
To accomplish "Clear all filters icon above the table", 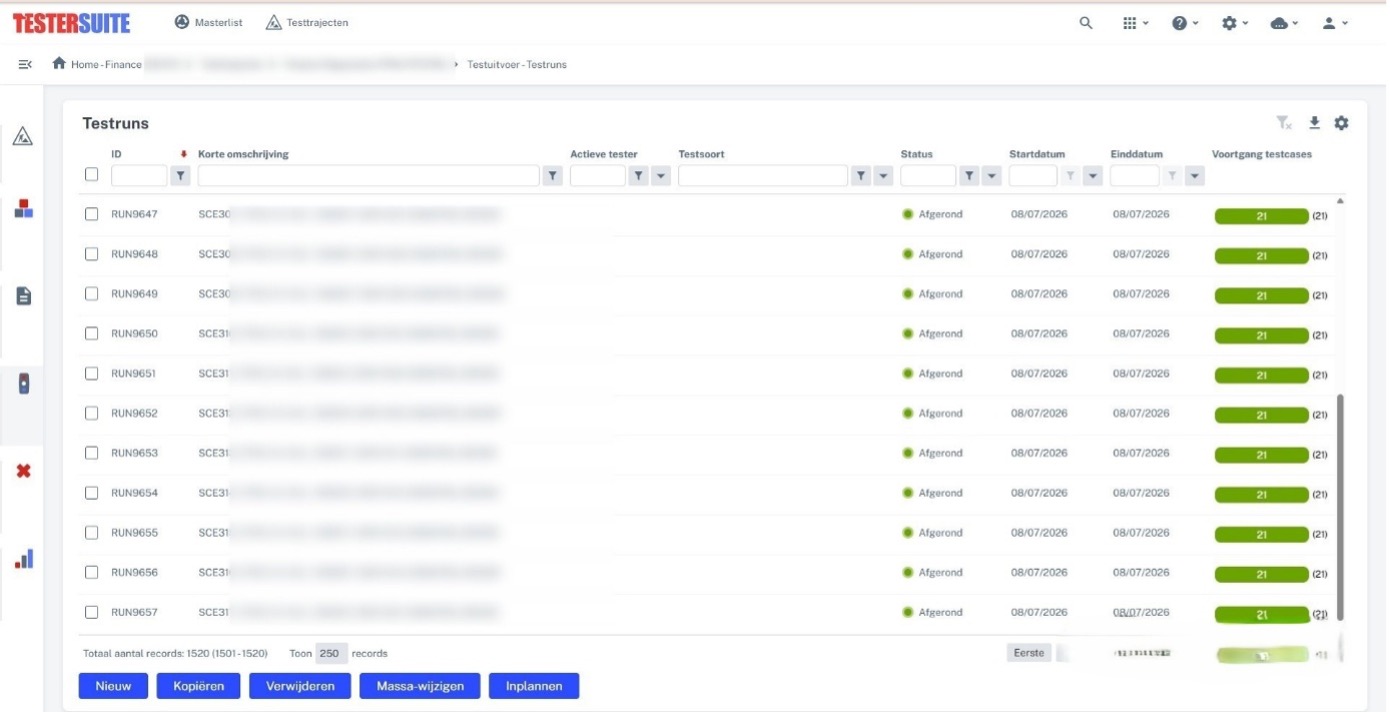I will point(1284,123).
